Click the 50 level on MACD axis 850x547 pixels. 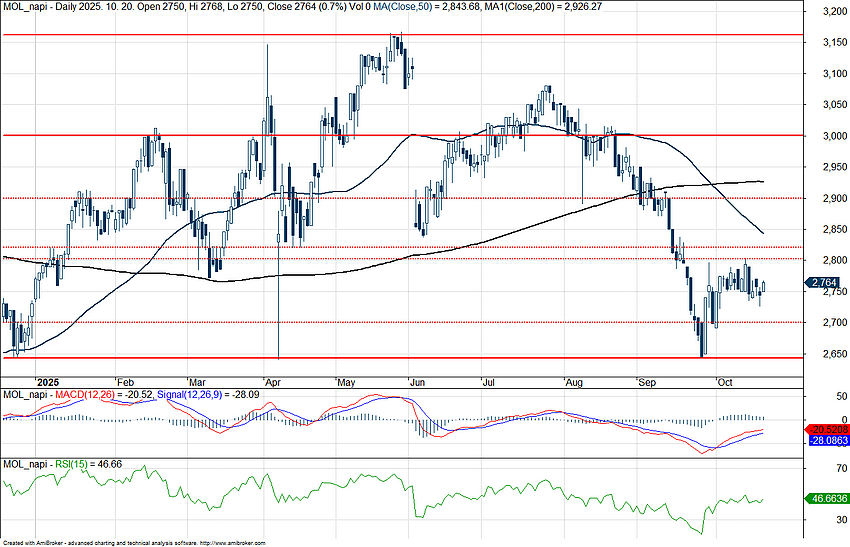point(816,397)
